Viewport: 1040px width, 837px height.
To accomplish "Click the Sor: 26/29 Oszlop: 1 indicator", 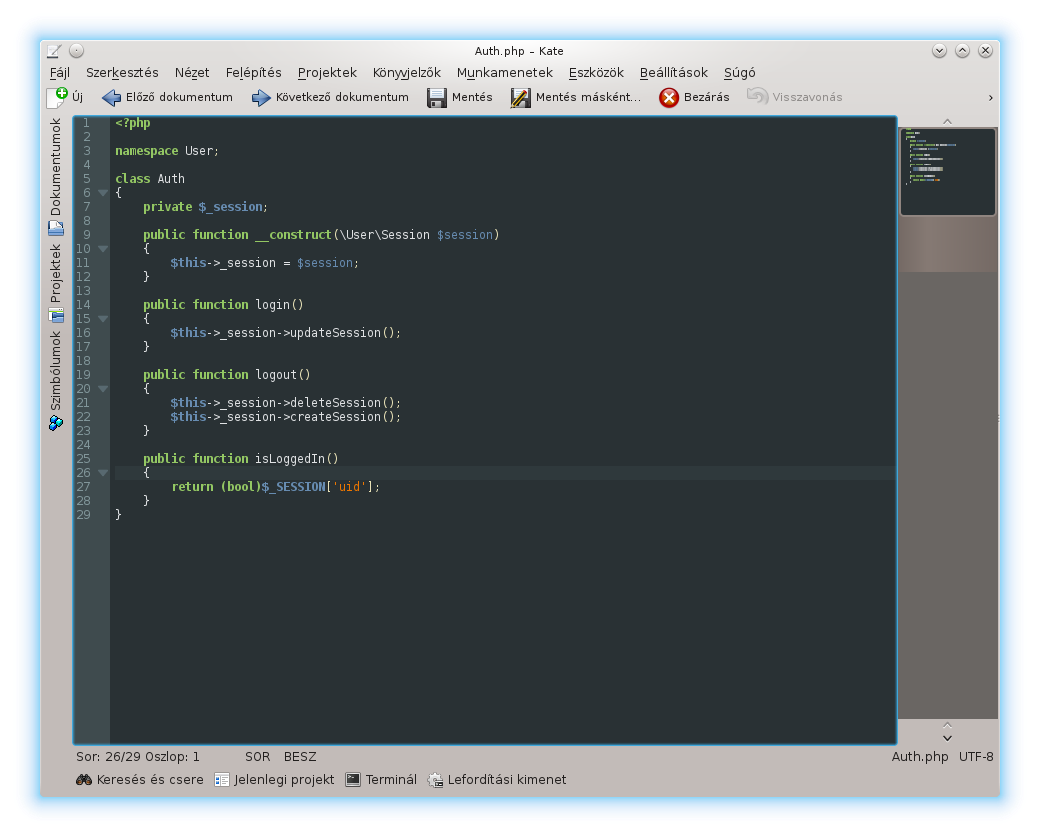I will pyautogui.click(x=137, y=757).
